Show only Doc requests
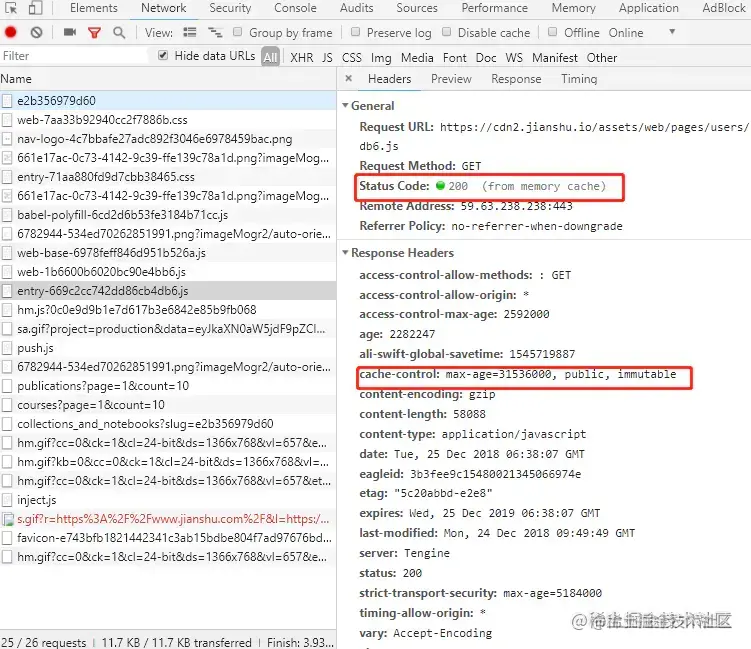Image resolution: width=751 pixels, height=649 pixels. click(x=486, y=57)
